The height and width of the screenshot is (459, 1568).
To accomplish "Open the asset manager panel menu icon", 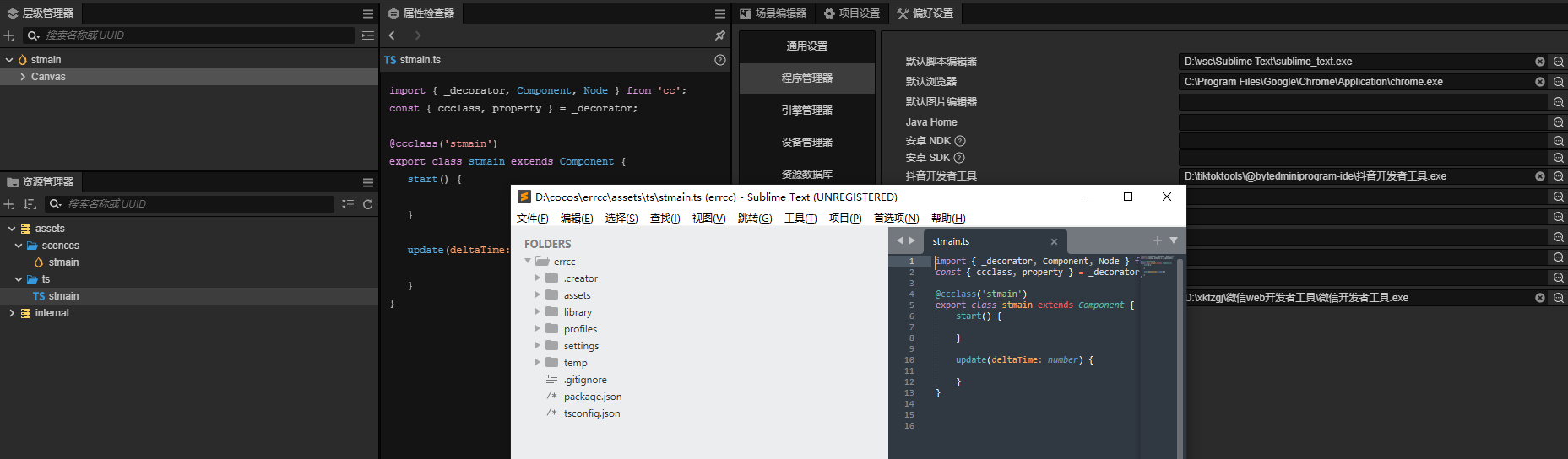I will [368, 182].
